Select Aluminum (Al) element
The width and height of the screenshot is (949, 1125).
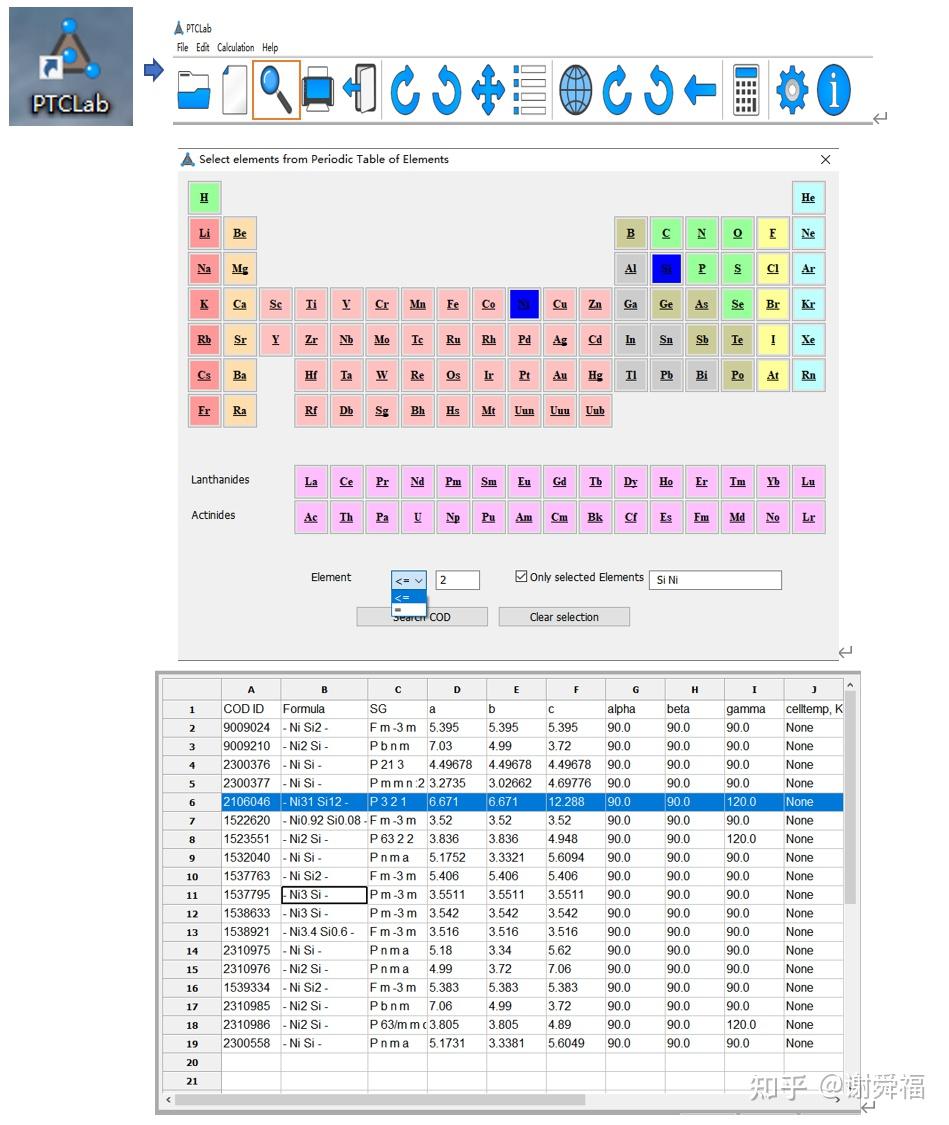[x=631, y=269]
